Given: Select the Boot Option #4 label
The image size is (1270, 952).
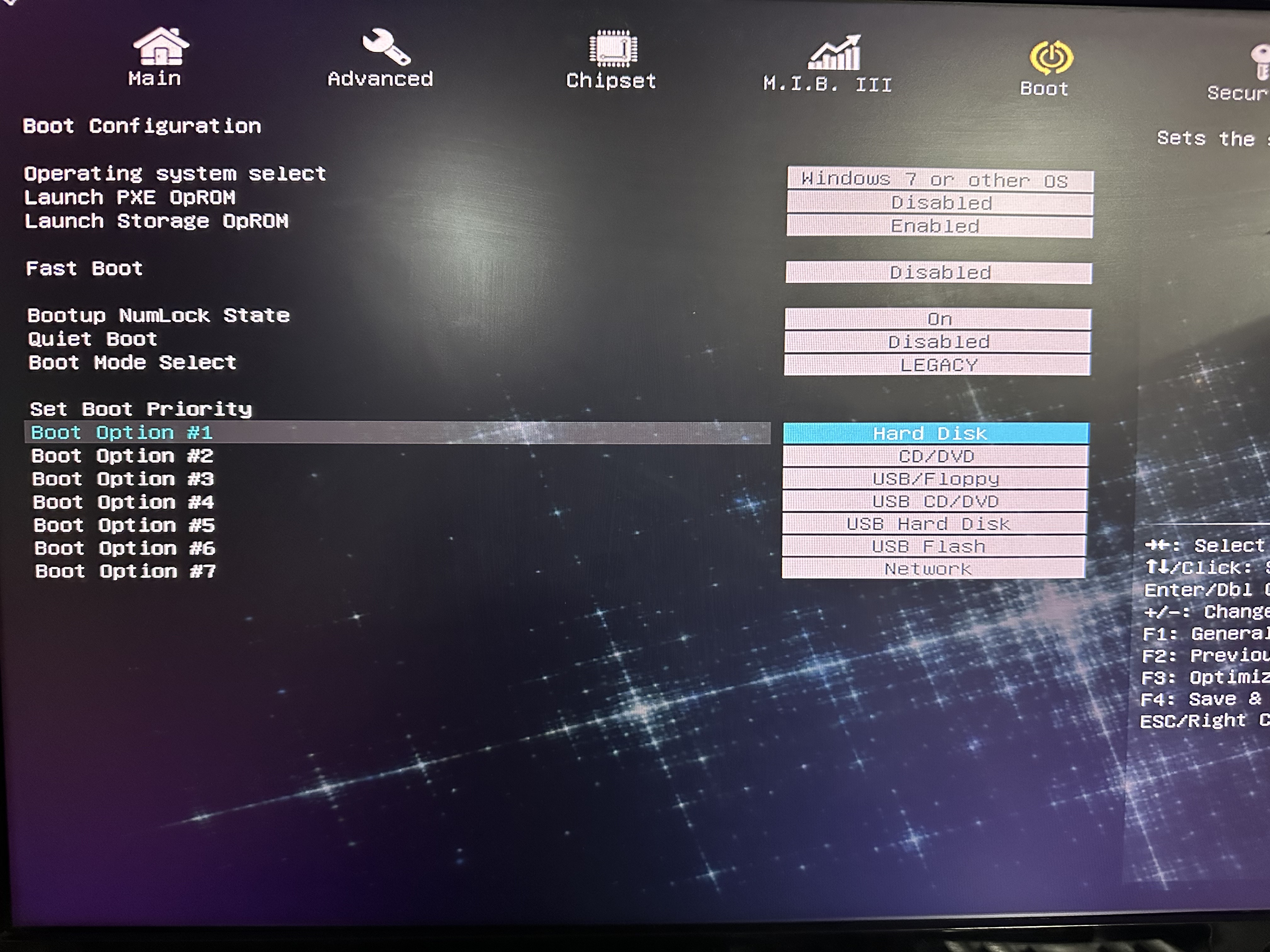Looking at the screenshot, I should 123,502.
